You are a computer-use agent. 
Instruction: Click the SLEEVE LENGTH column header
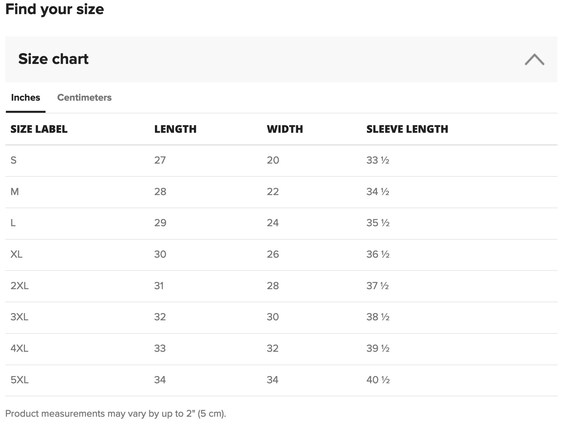coord(407,129)
